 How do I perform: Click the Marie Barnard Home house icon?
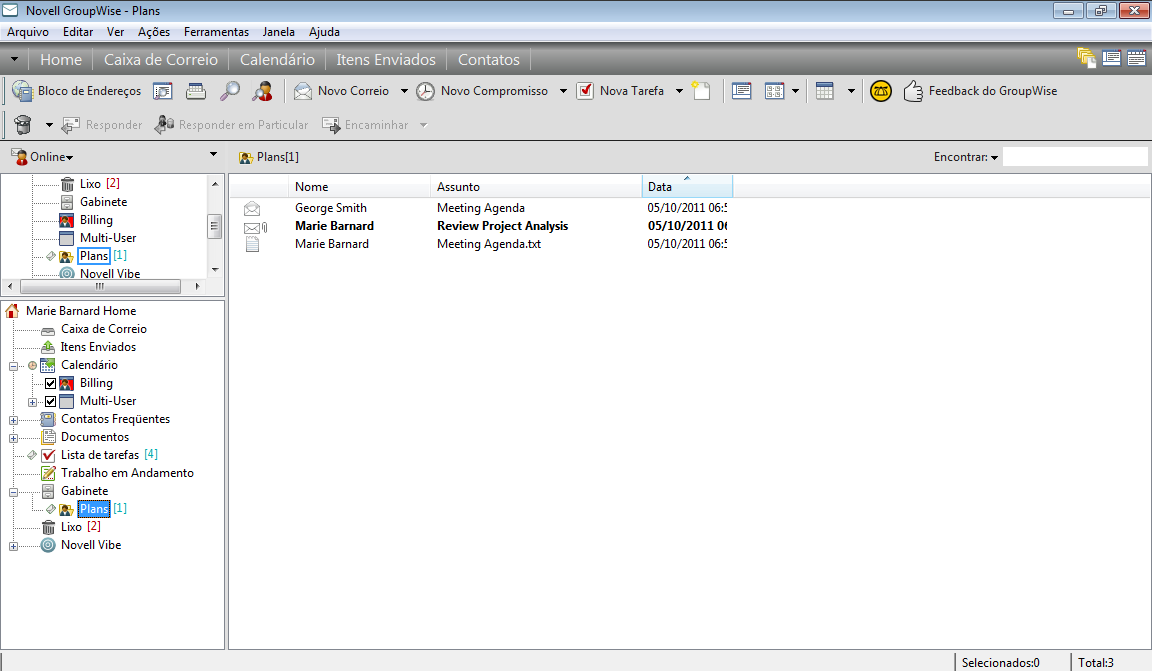(x=12, y=311)
